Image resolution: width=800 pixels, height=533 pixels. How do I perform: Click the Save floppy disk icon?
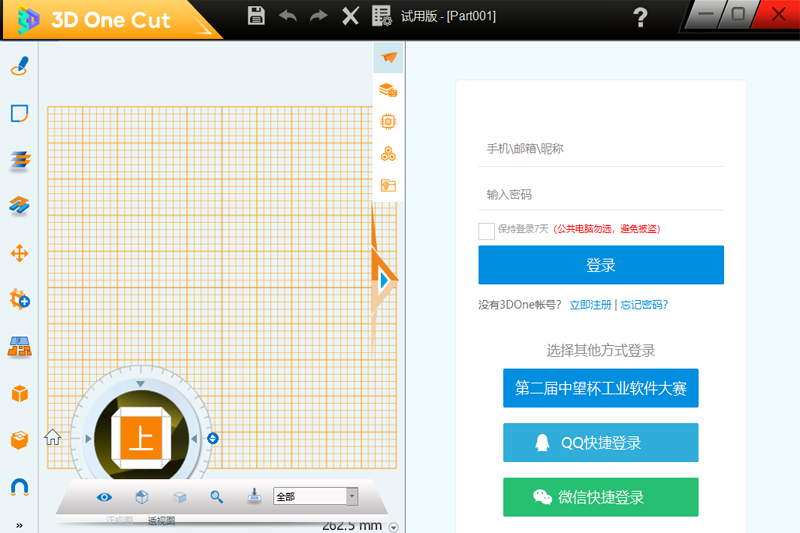[256, 15]
